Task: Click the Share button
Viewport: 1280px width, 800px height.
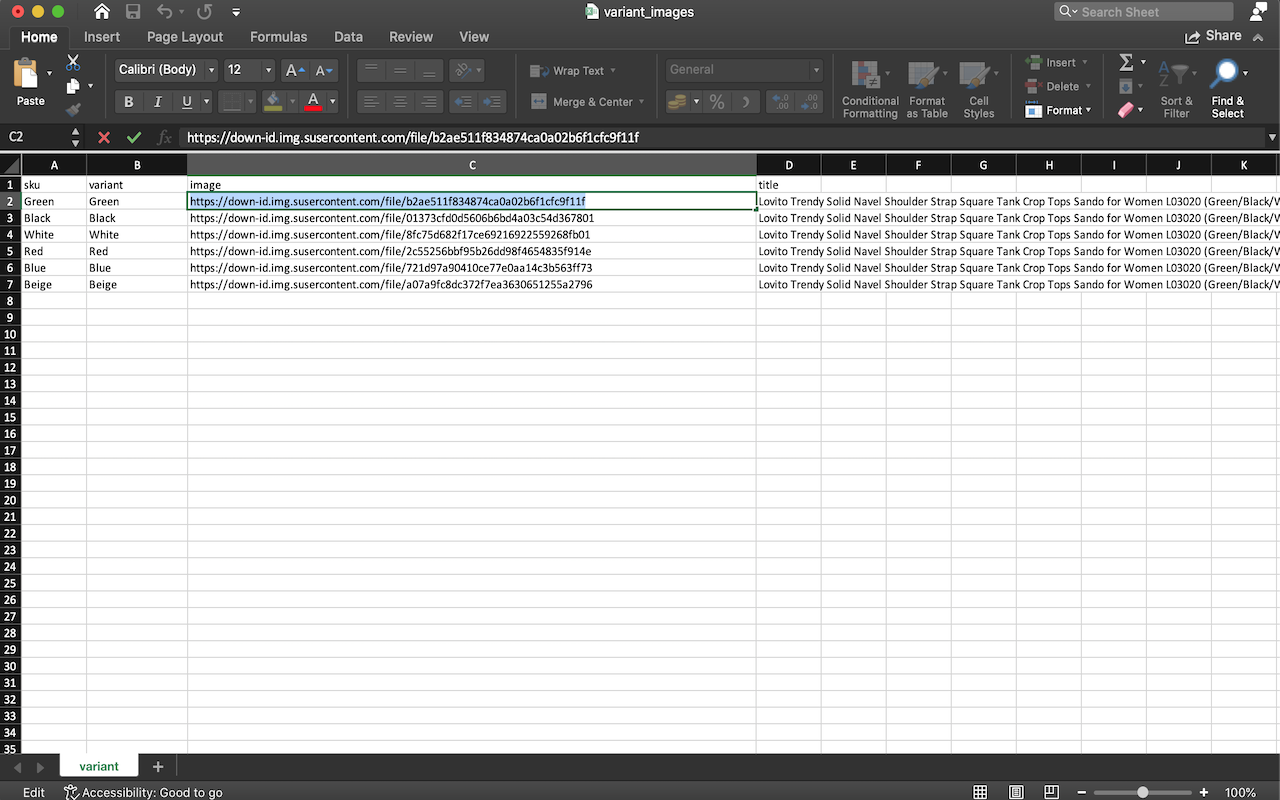Action: (x=1213, y=36)
